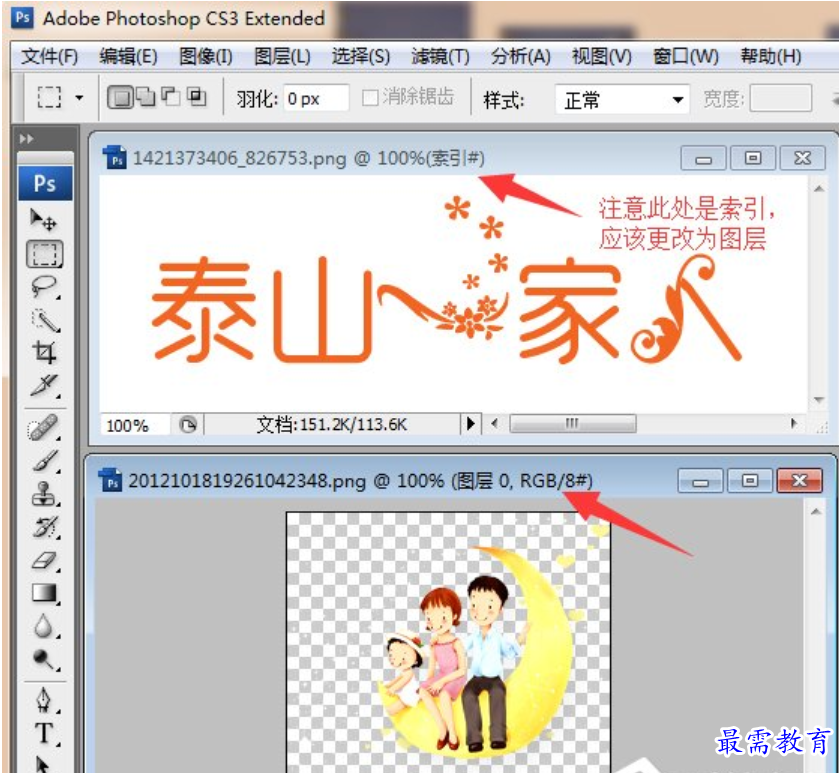Choose Add to selection mode
This screenshot has width=839, height=773.
click(146, 97)
